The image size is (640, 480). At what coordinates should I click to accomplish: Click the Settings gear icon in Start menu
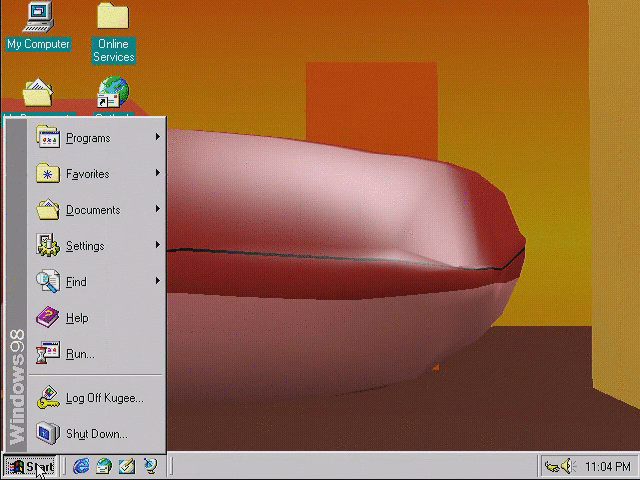[48, 245]
